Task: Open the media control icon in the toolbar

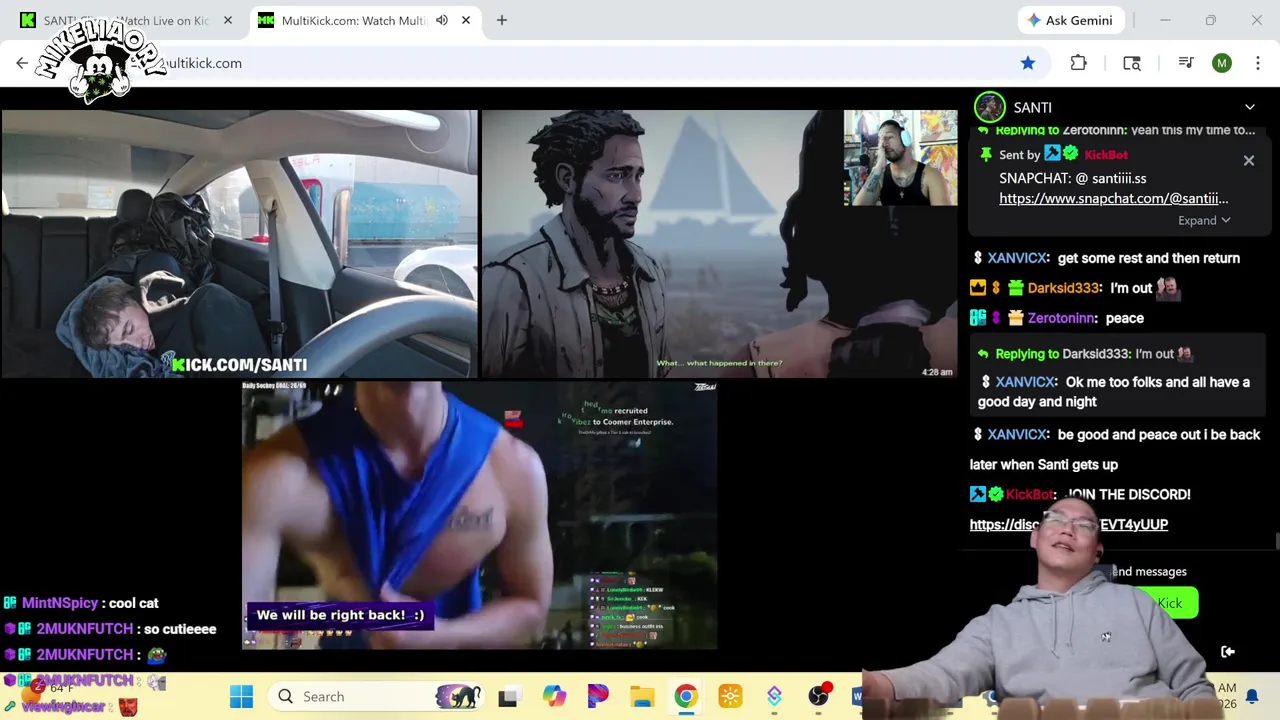Action: pos(1186,63)
